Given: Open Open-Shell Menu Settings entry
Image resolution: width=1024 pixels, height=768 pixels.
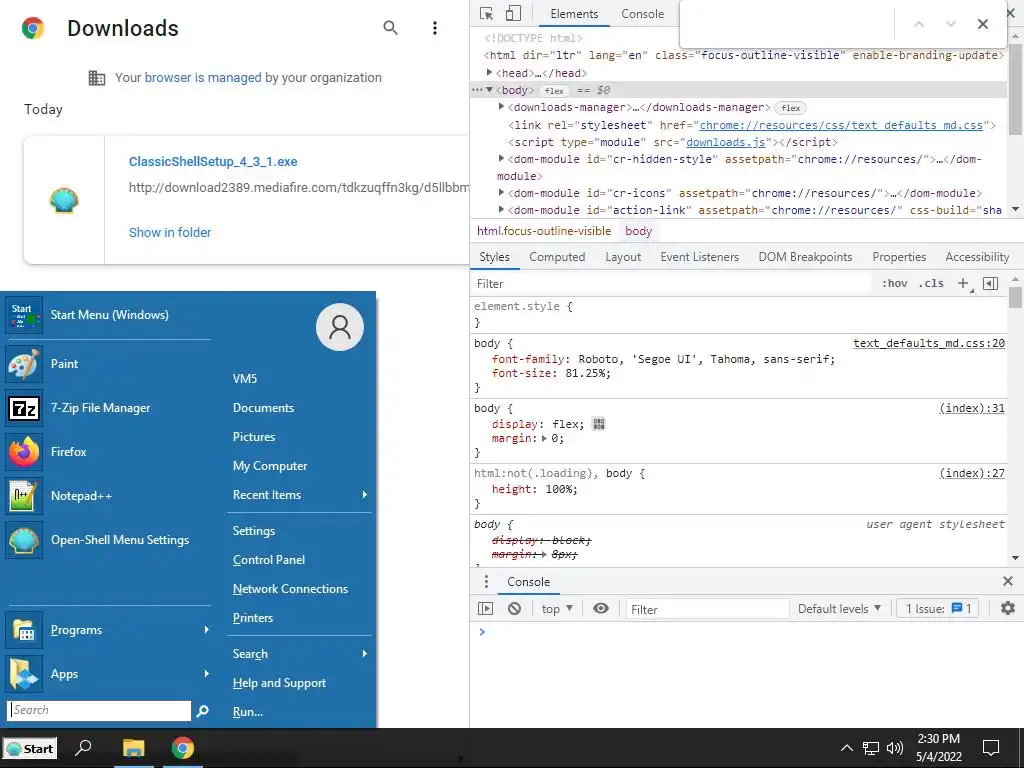Looking at the screenshot, I should pyautogui.click(x=108, y=540).
